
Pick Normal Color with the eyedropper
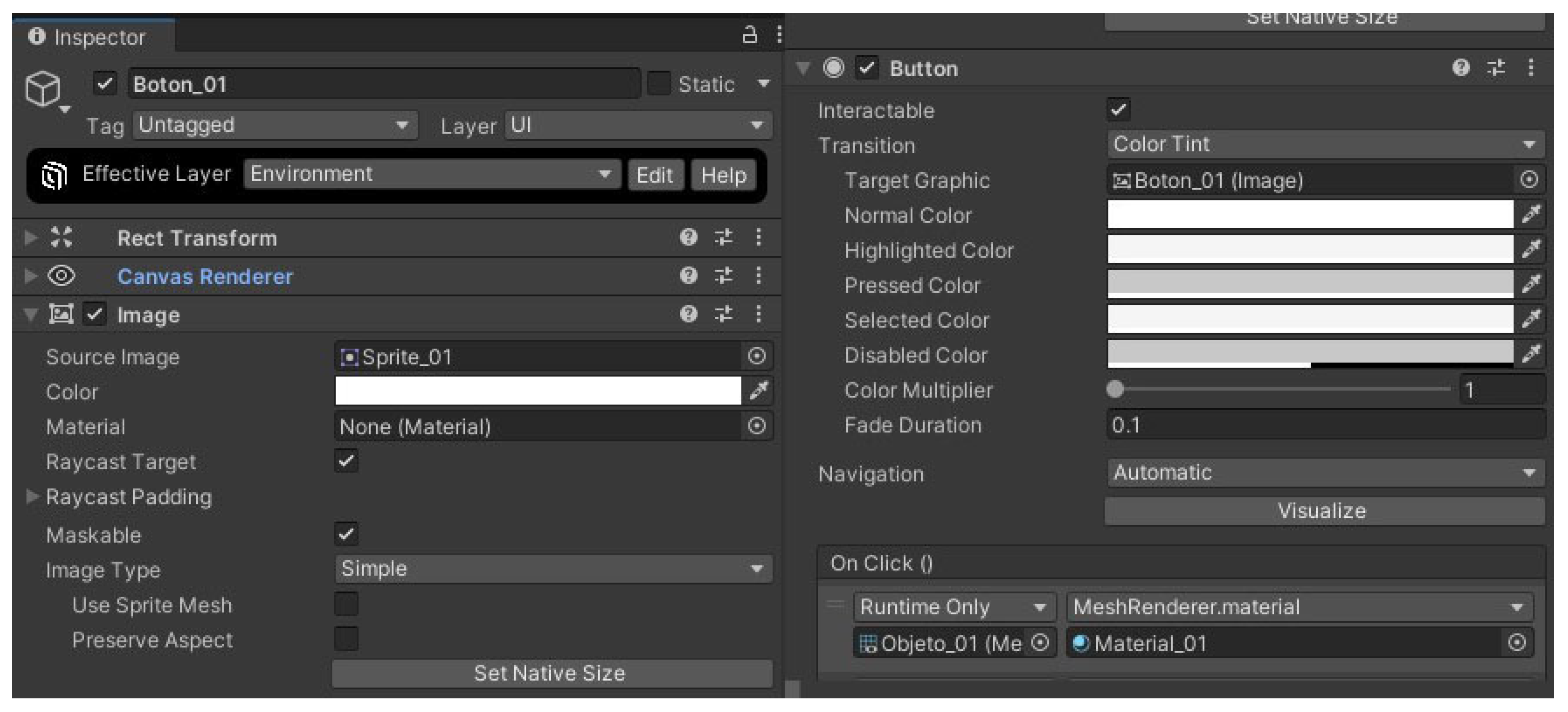point(1530,214)
